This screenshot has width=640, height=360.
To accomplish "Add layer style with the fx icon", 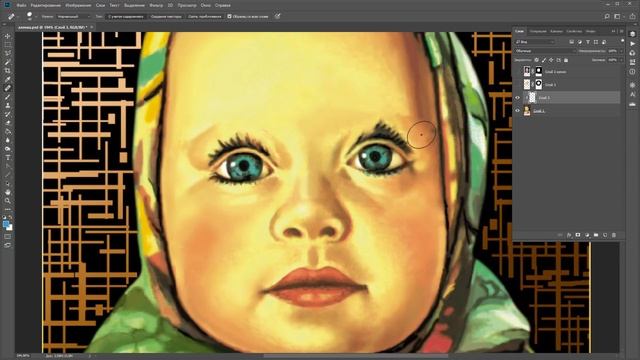I will pyautogui.click(x=569, y=235).
